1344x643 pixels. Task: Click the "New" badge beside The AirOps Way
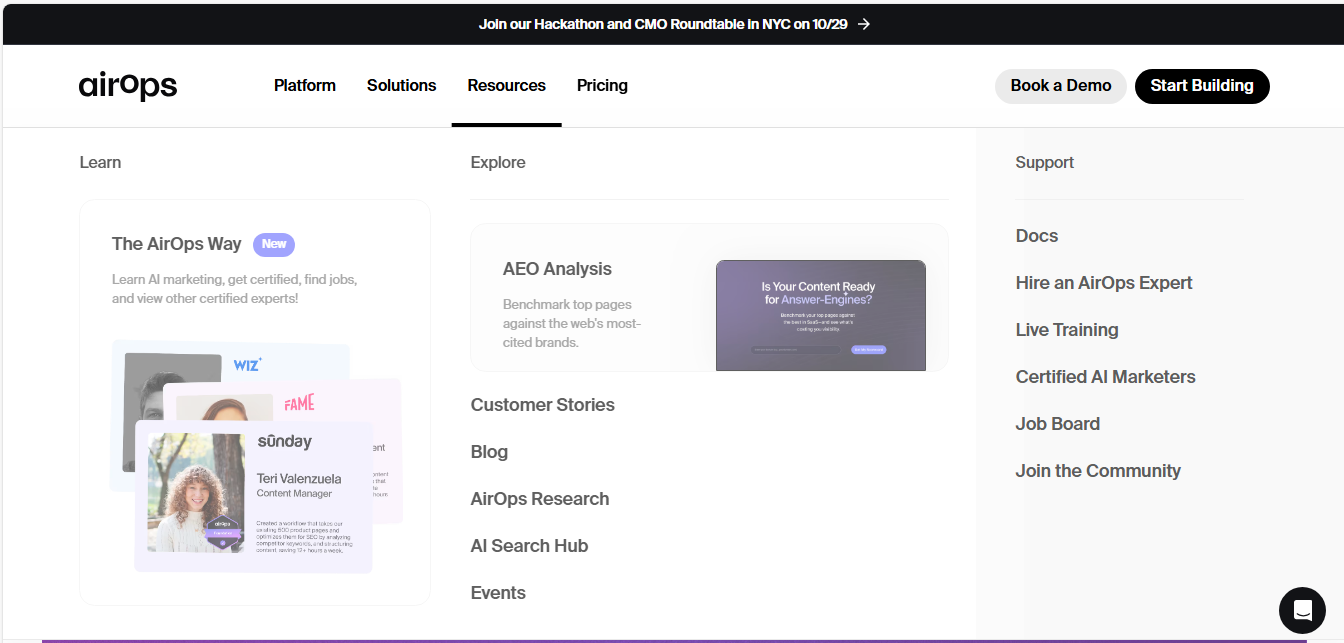[274, 244]
